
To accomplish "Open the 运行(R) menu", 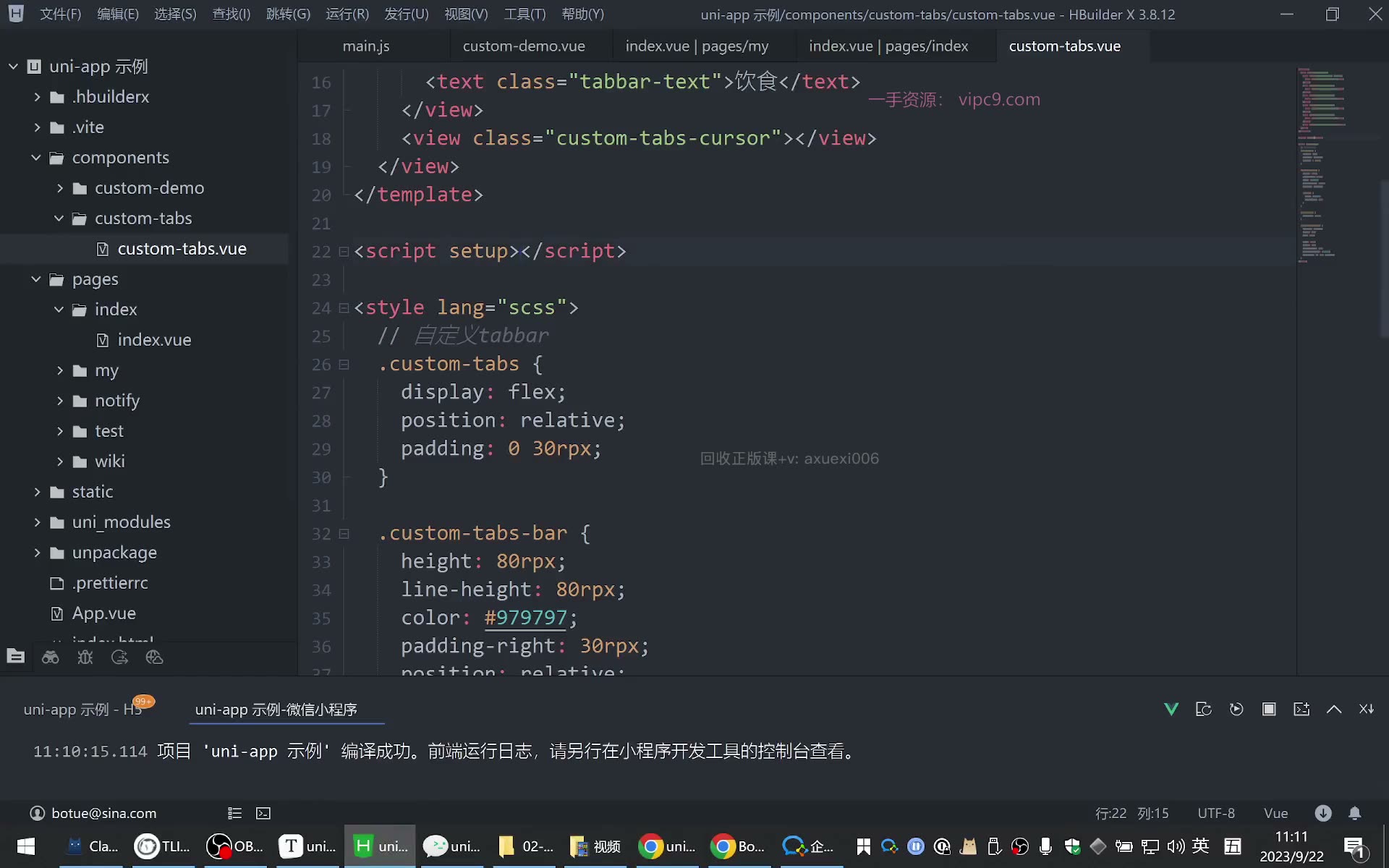I will point(347,14).
